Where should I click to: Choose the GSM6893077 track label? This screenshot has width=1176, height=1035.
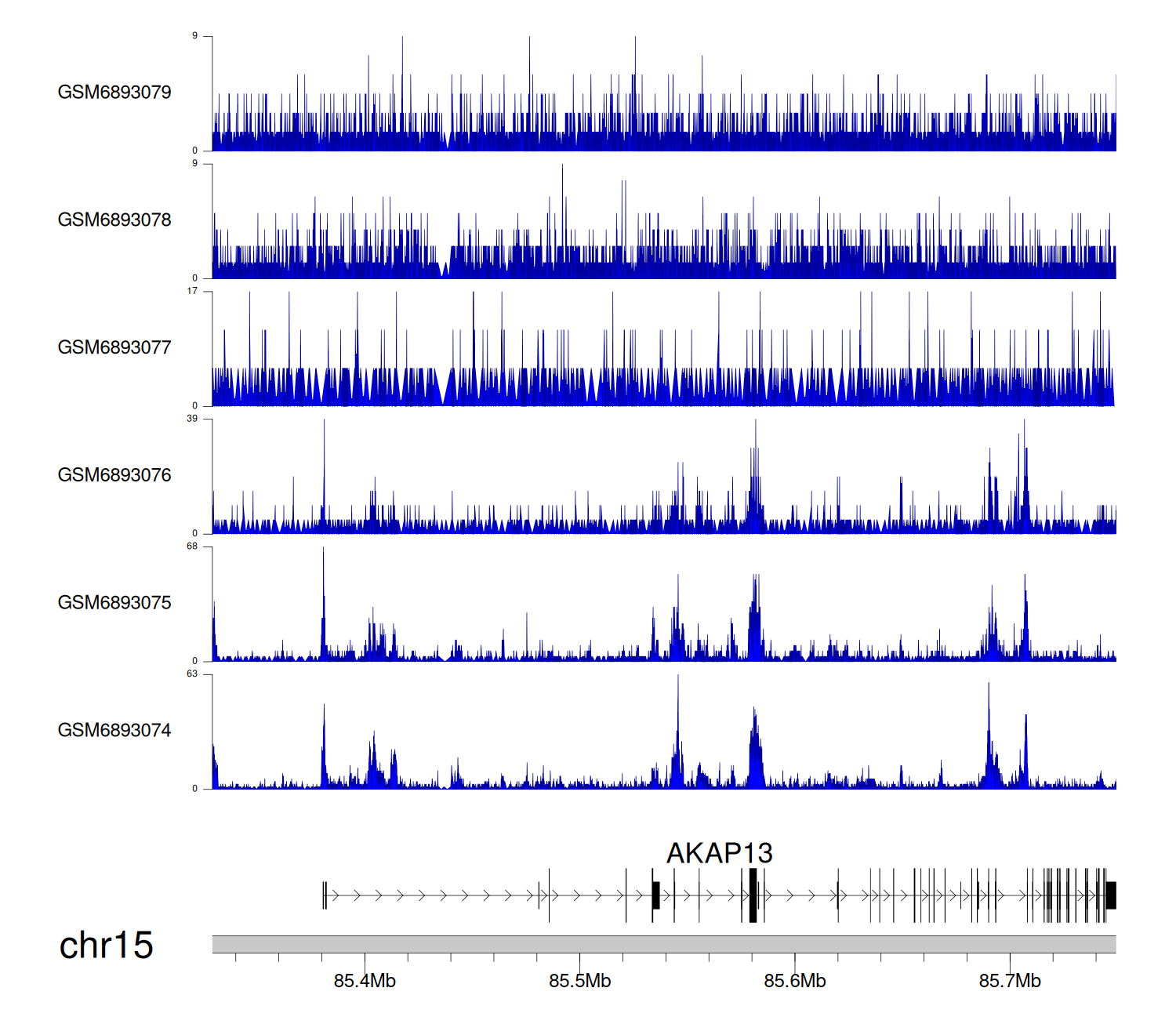[x=114, y=347]
